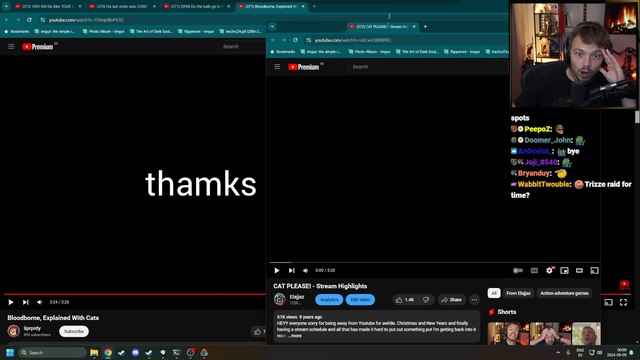Mute volume in the Bloodborne video player

pyautogui.click(x=40, y=302)
